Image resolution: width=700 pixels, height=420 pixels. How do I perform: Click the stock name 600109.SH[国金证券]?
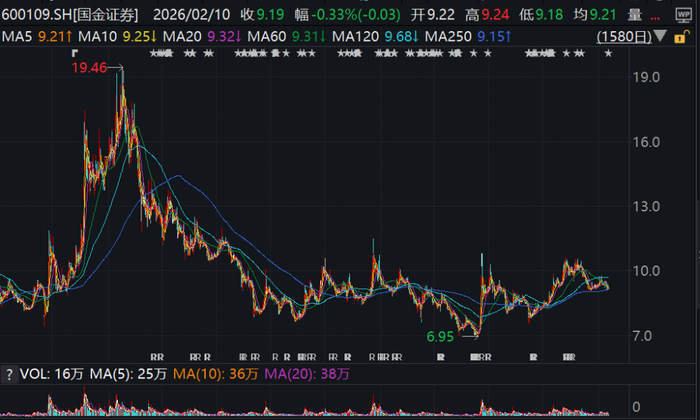click(70, 15)
